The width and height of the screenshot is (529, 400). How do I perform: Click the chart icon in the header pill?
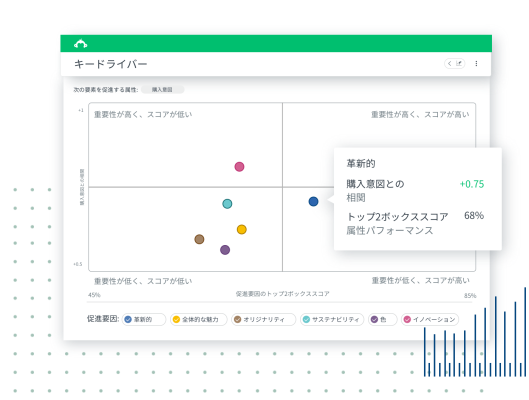coord(459,63)
